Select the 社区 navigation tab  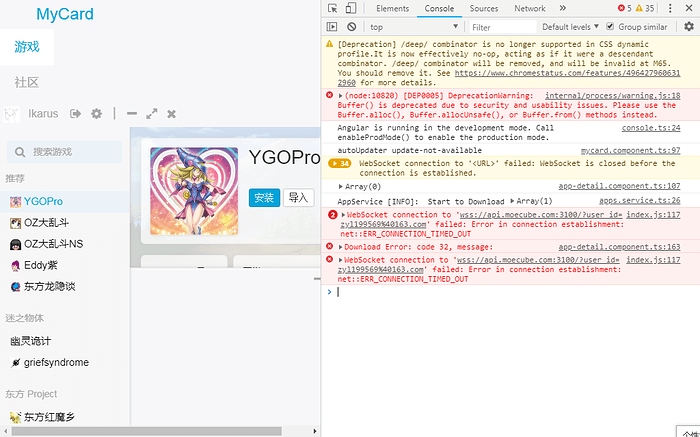tap(27, 82)
